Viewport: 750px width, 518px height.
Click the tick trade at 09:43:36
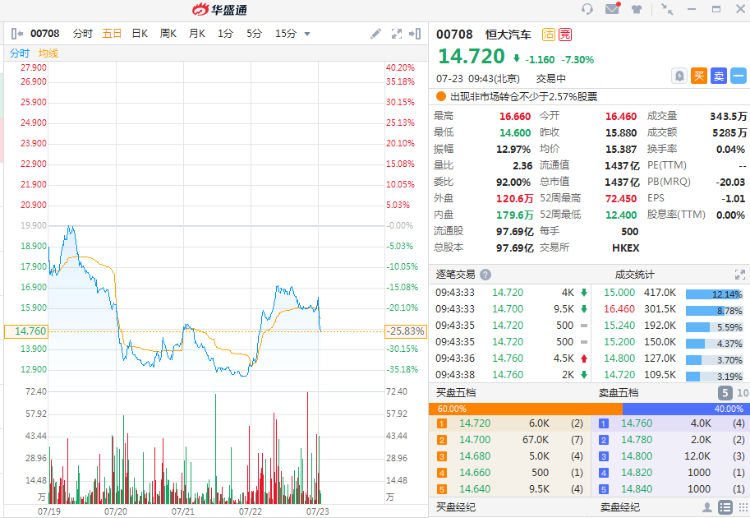point(511,358)
